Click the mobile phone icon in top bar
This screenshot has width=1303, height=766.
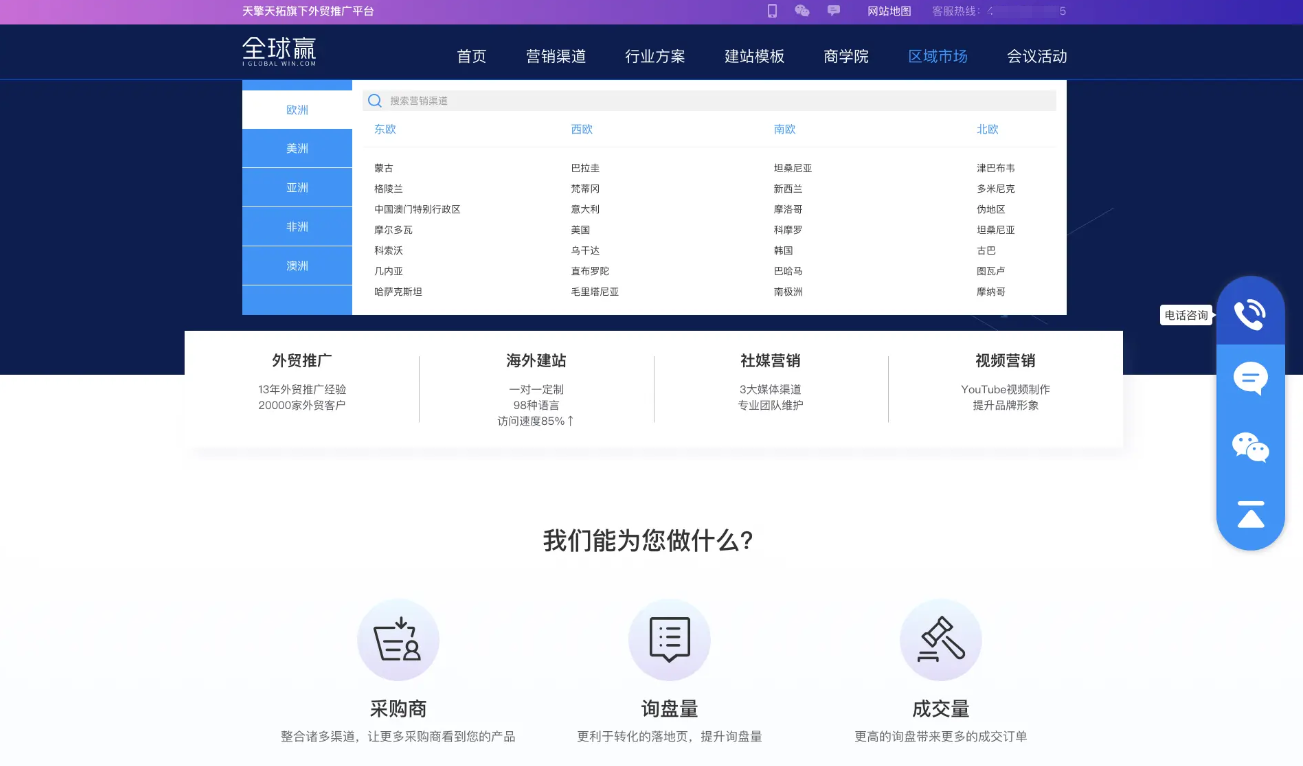772,11
